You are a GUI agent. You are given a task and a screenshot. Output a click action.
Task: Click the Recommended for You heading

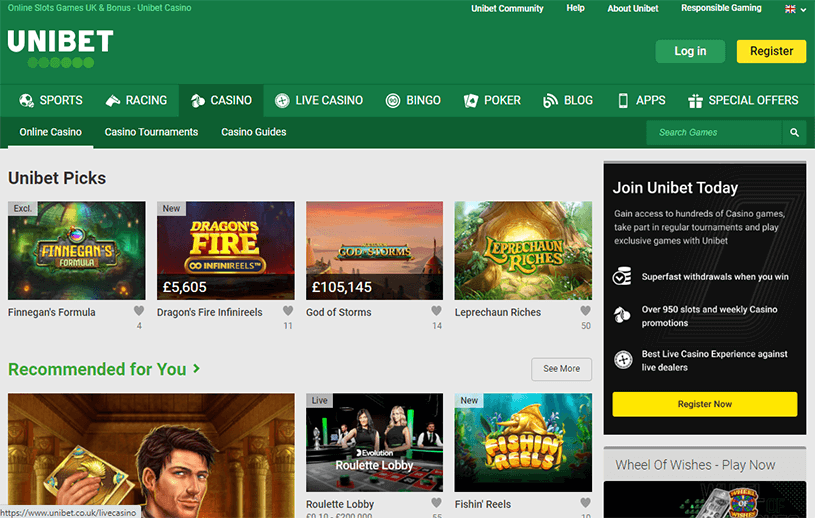coord(97,369)
